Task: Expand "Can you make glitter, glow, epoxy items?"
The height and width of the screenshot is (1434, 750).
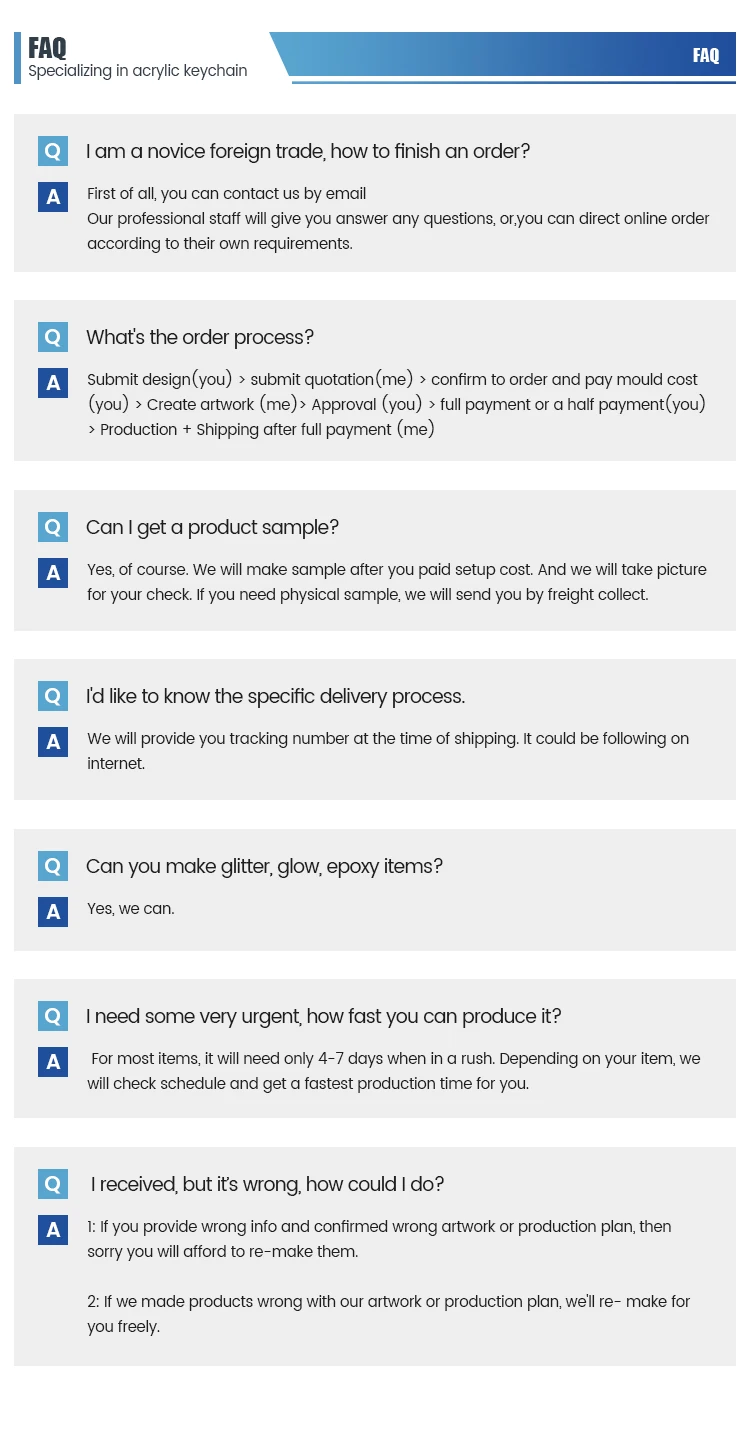Action: [x=264, y=866]
